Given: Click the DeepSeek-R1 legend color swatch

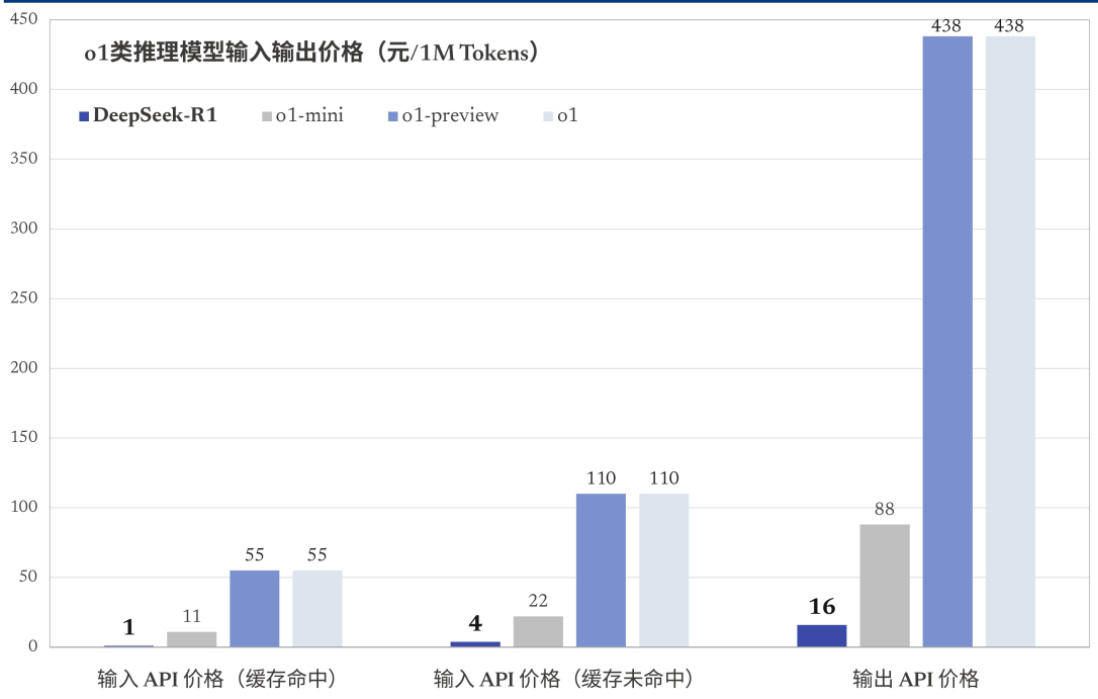Looking at the screenshot, I should [x=84, y=116].
